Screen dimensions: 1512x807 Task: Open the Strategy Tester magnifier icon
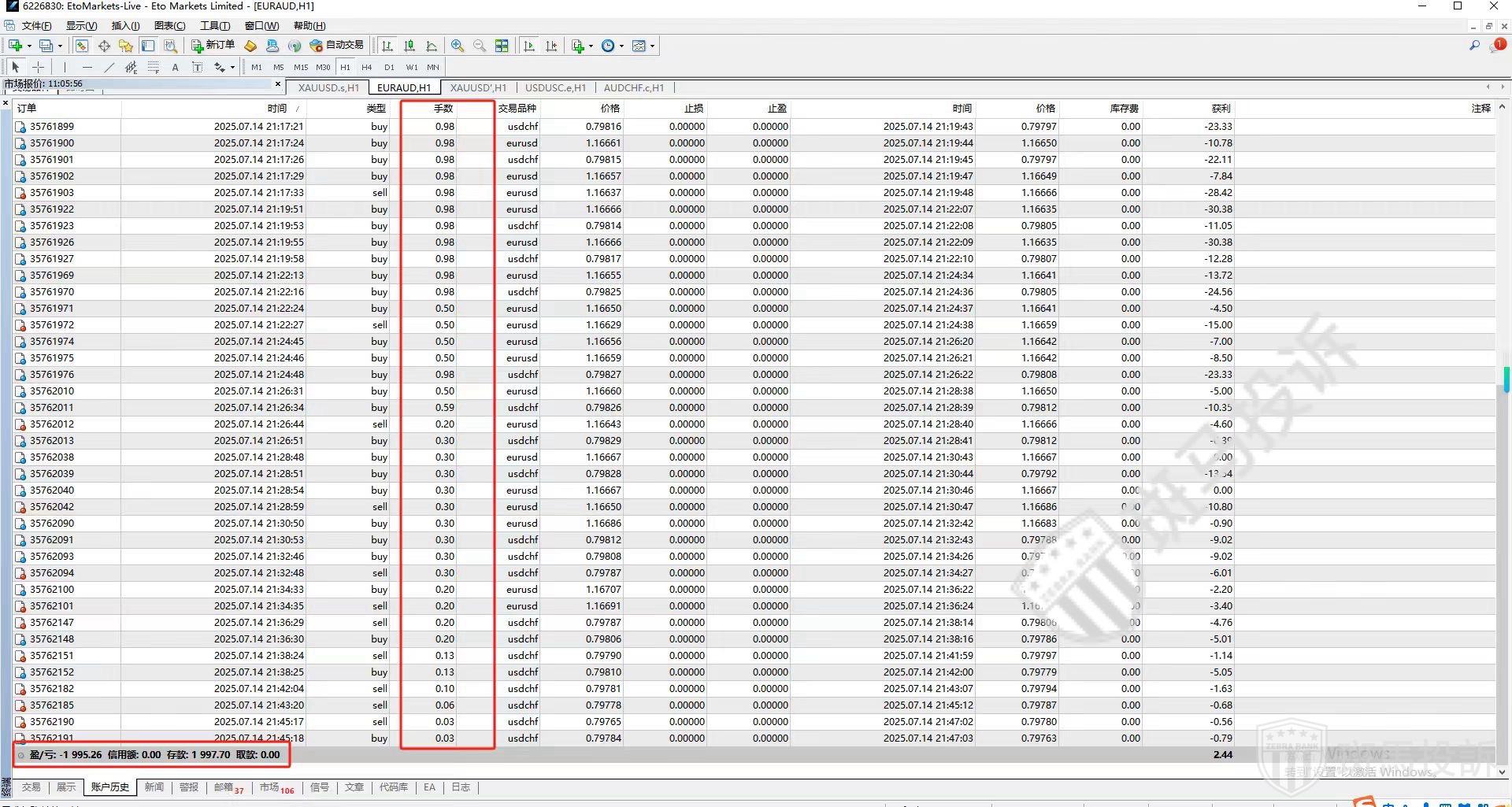coord(170,46)
